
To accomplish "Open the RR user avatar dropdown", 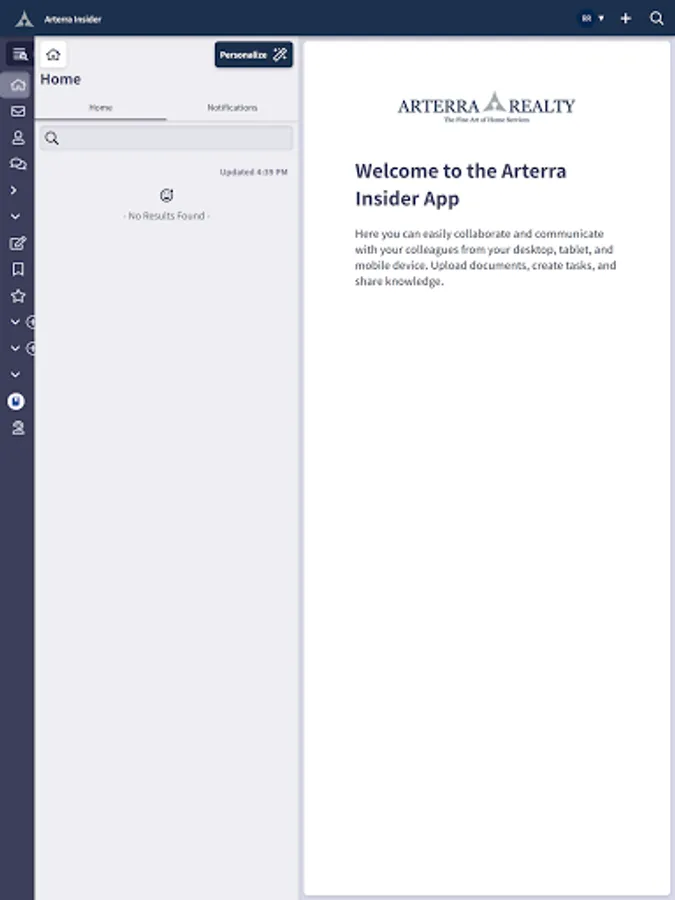I will (x=591, y=18).
